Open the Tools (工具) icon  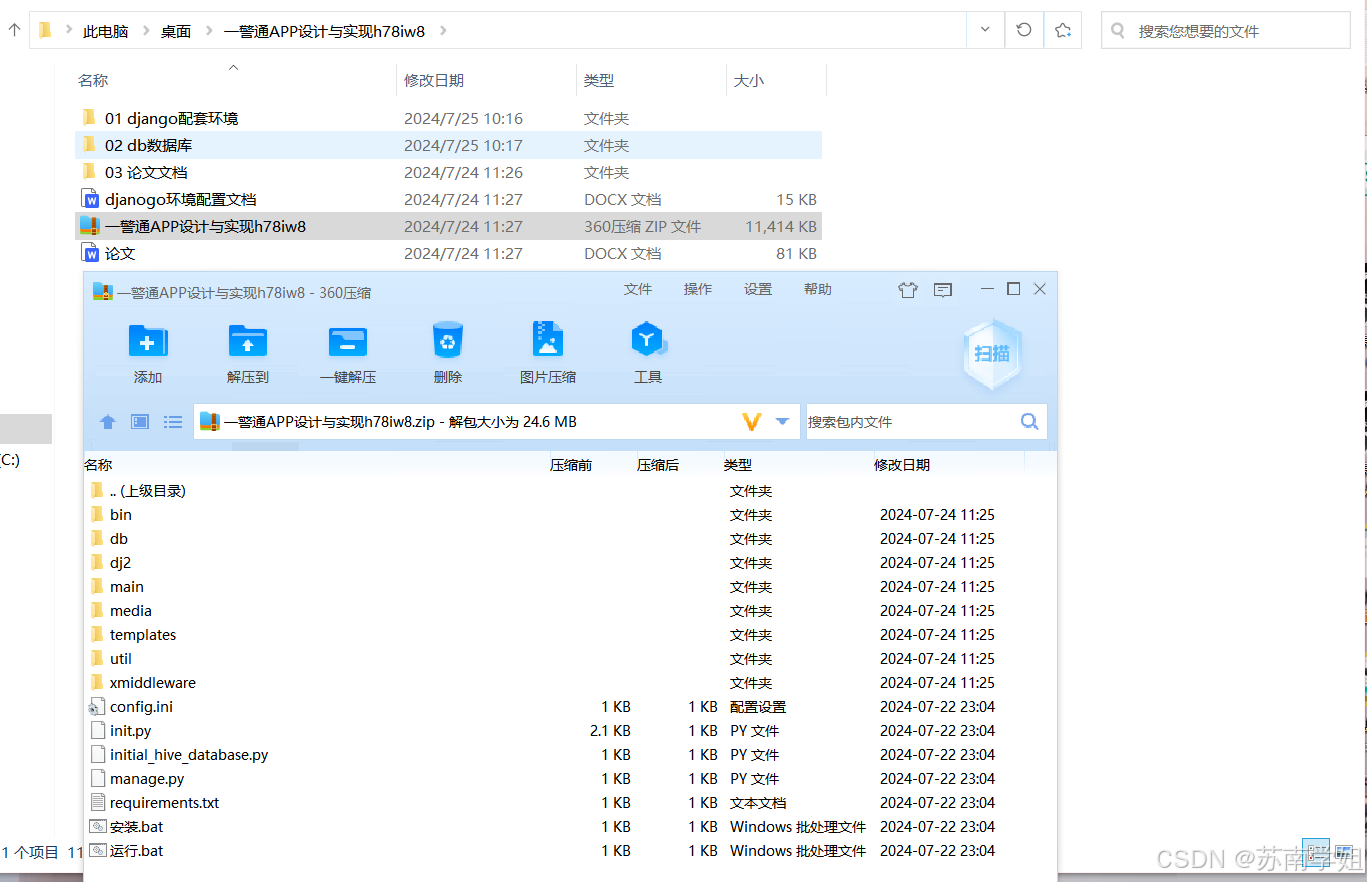coord(648,340)
